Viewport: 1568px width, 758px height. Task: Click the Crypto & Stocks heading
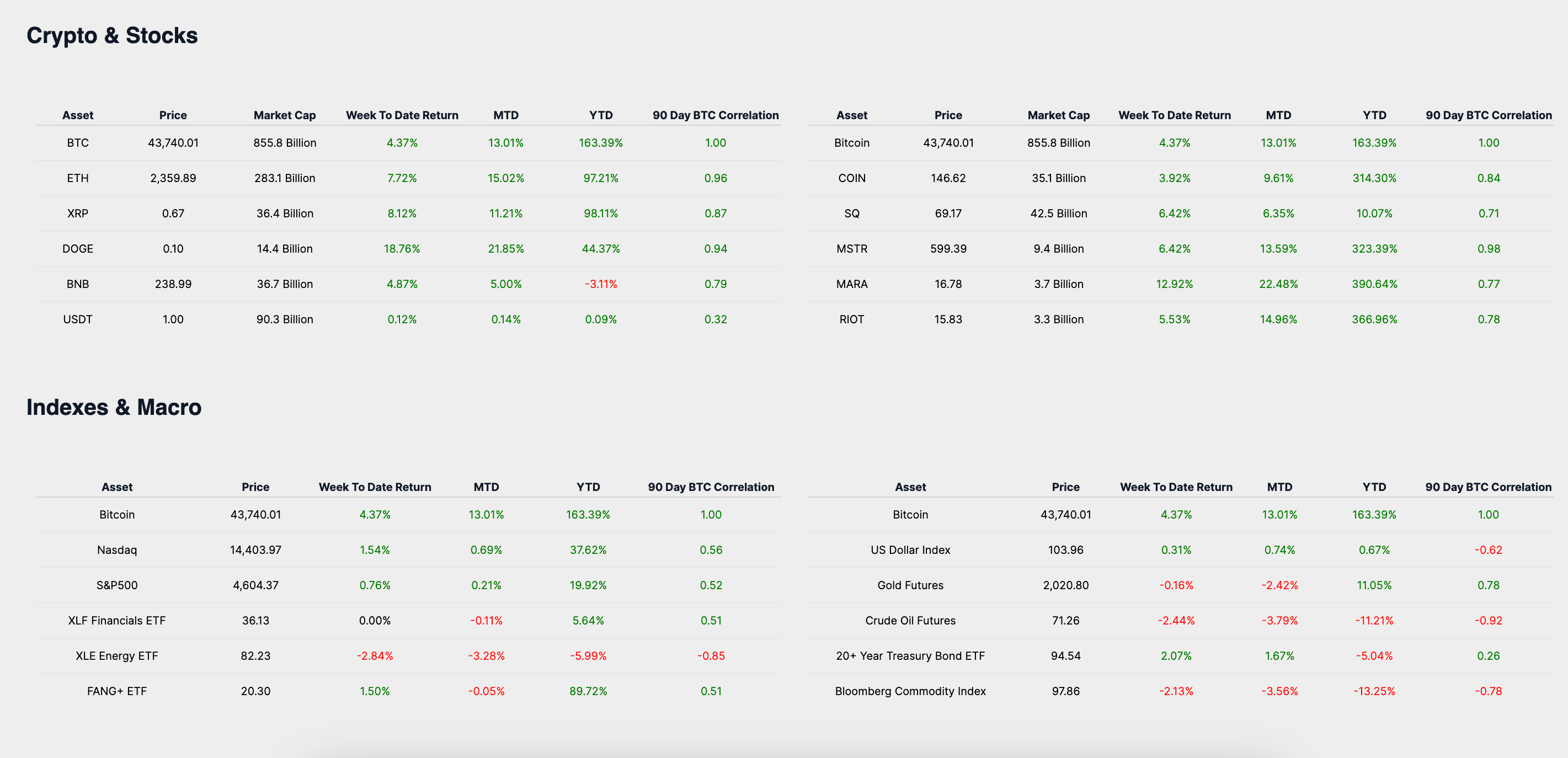[x=112, y=35]
